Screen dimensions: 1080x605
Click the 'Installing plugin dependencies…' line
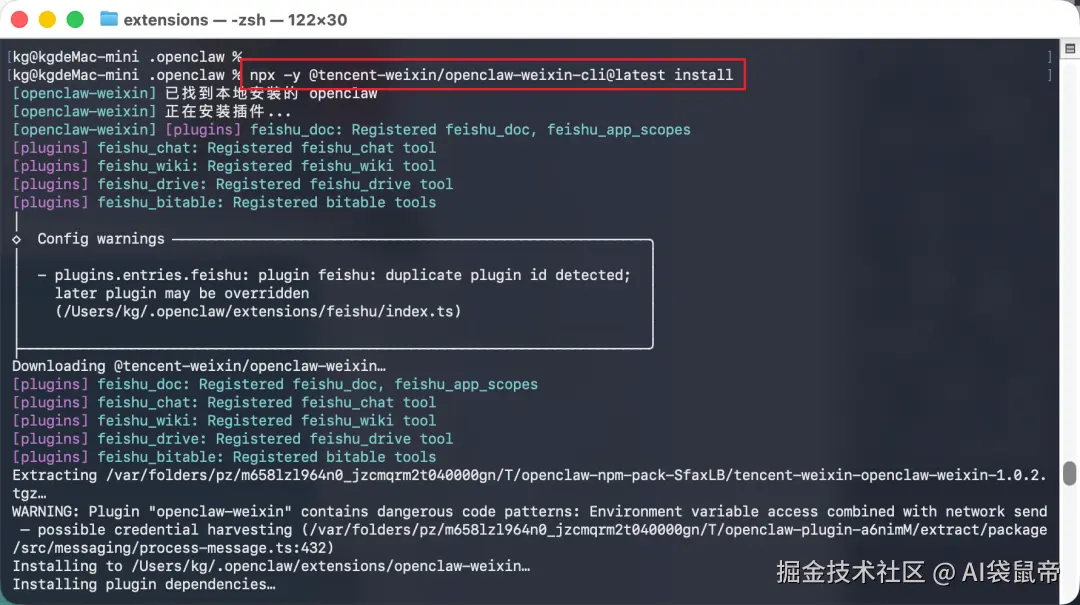click(143, 584)
